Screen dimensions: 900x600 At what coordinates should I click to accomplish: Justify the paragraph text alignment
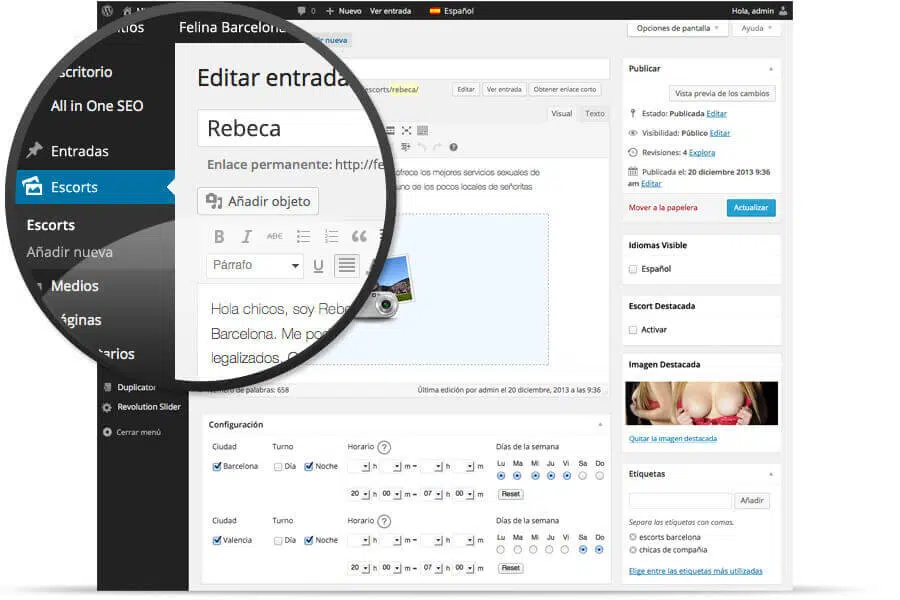tap(347, 265)
